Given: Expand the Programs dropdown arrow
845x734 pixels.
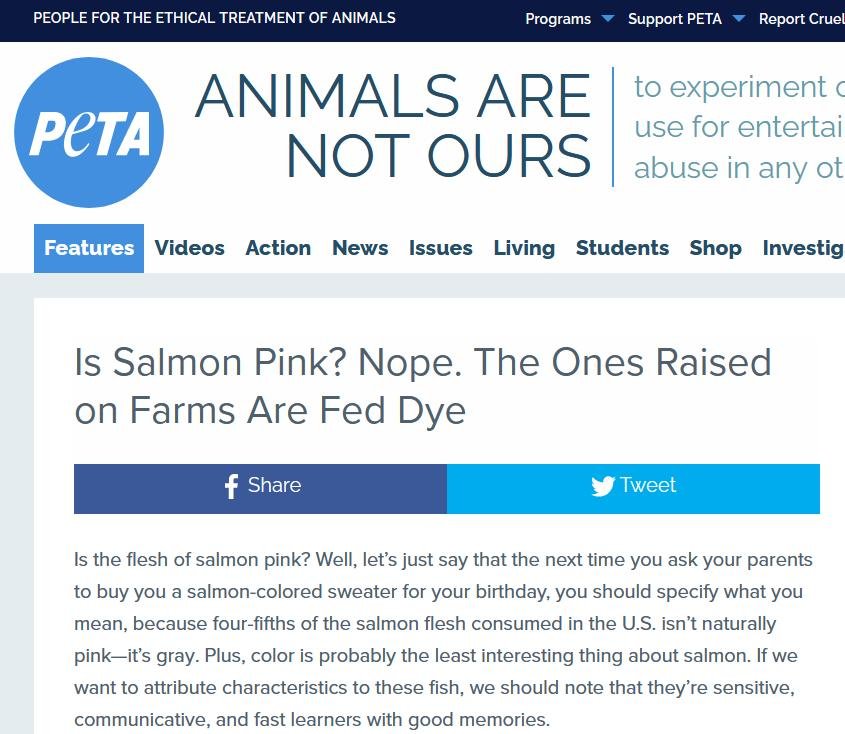Looking at the screenshot, I should pos(607,18).
